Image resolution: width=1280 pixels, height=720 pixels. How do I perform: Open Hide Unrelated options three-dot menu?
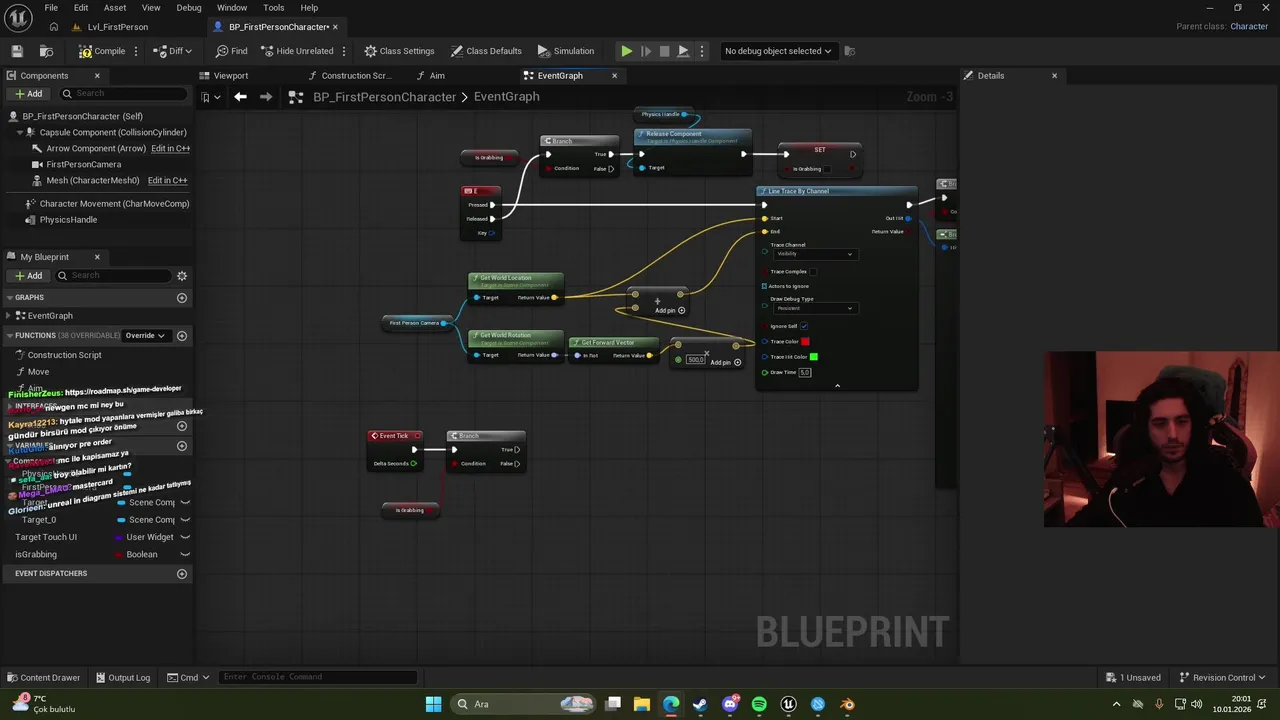pyautogui.click(x=344, y=51)
